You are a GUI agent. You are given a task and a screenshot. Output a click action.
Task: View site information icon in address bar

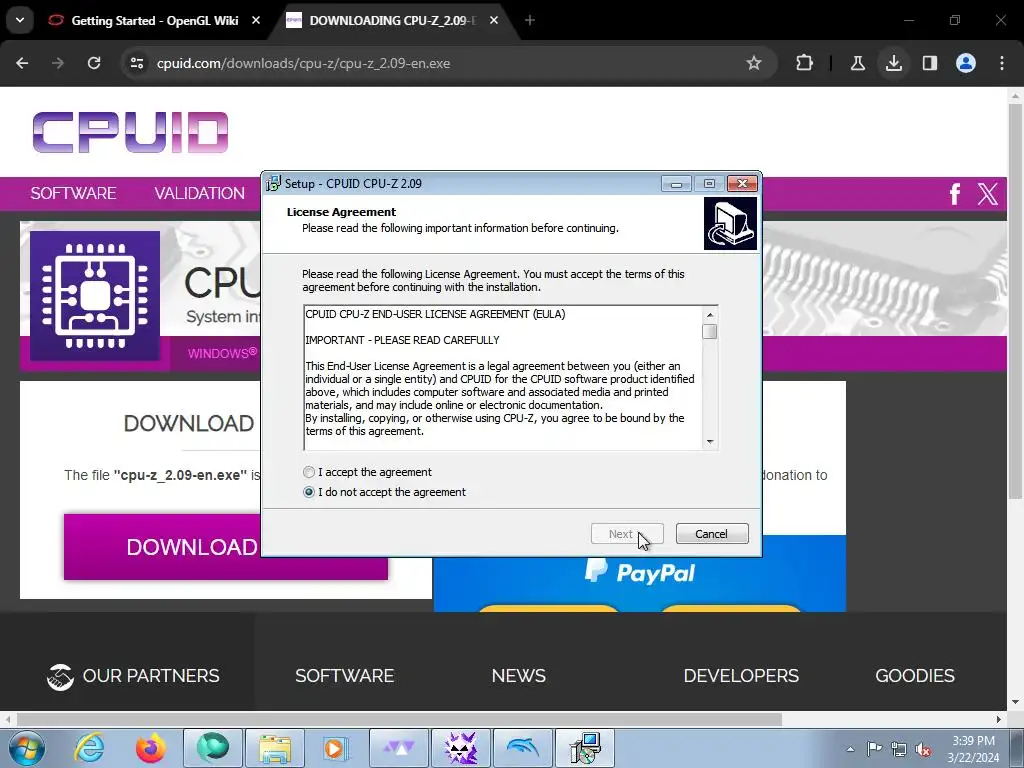point(137,63)
